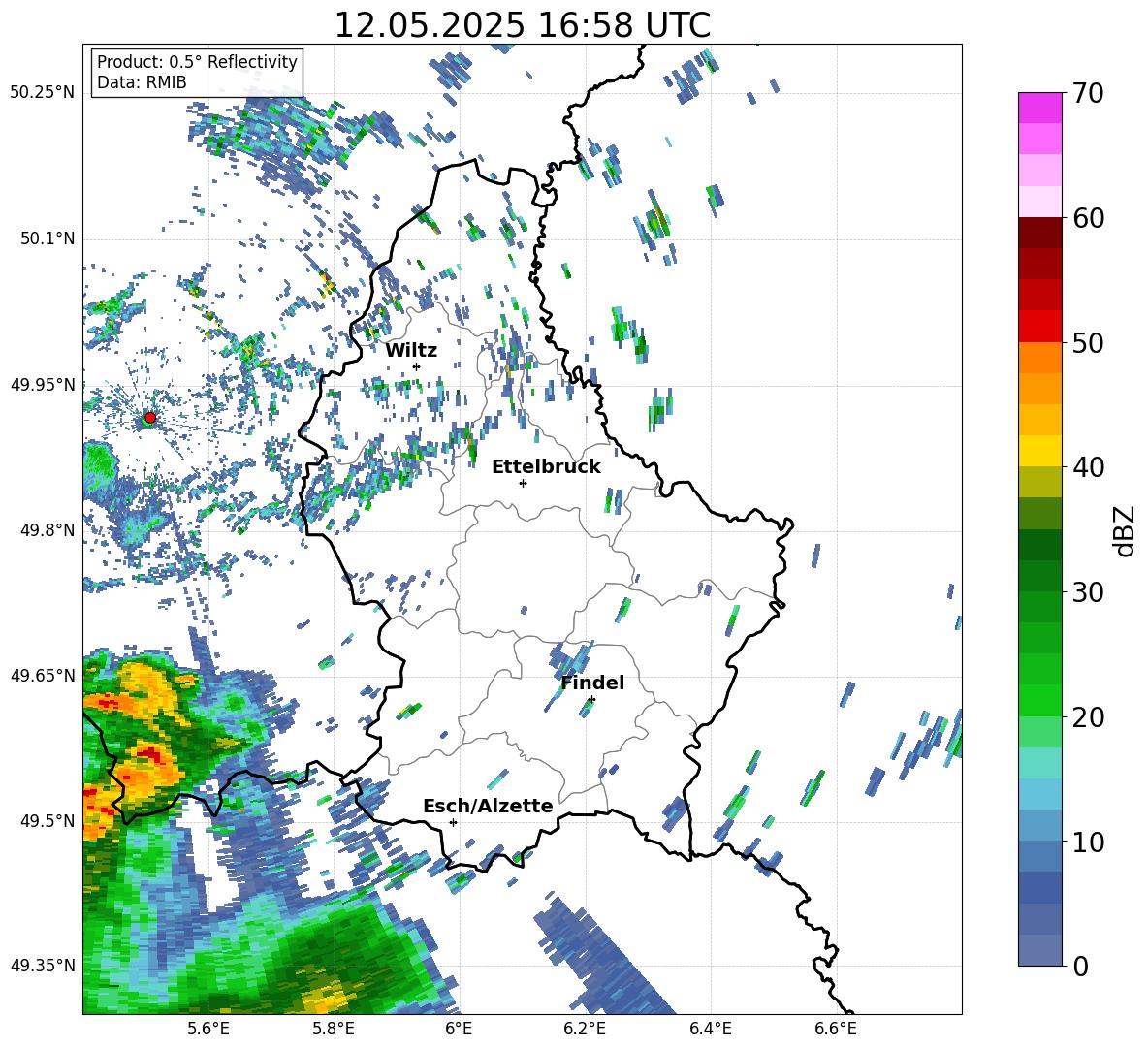
Task: Click the colorbar tick label 30
Action: [x=1088, y=592]
